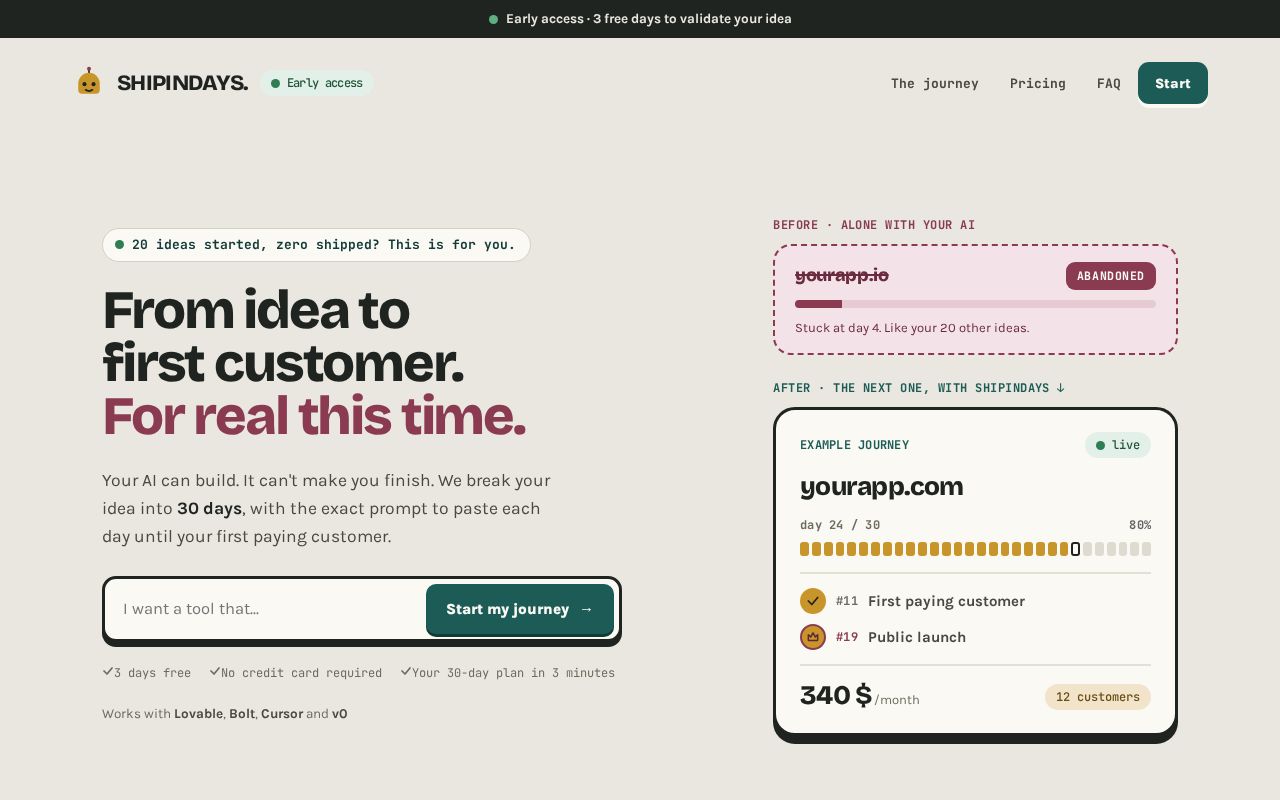Image resolution: width=1280 pixels, height=800 pixels.
Task: Click the green dot in the top banner
Action: click(493, 19)
